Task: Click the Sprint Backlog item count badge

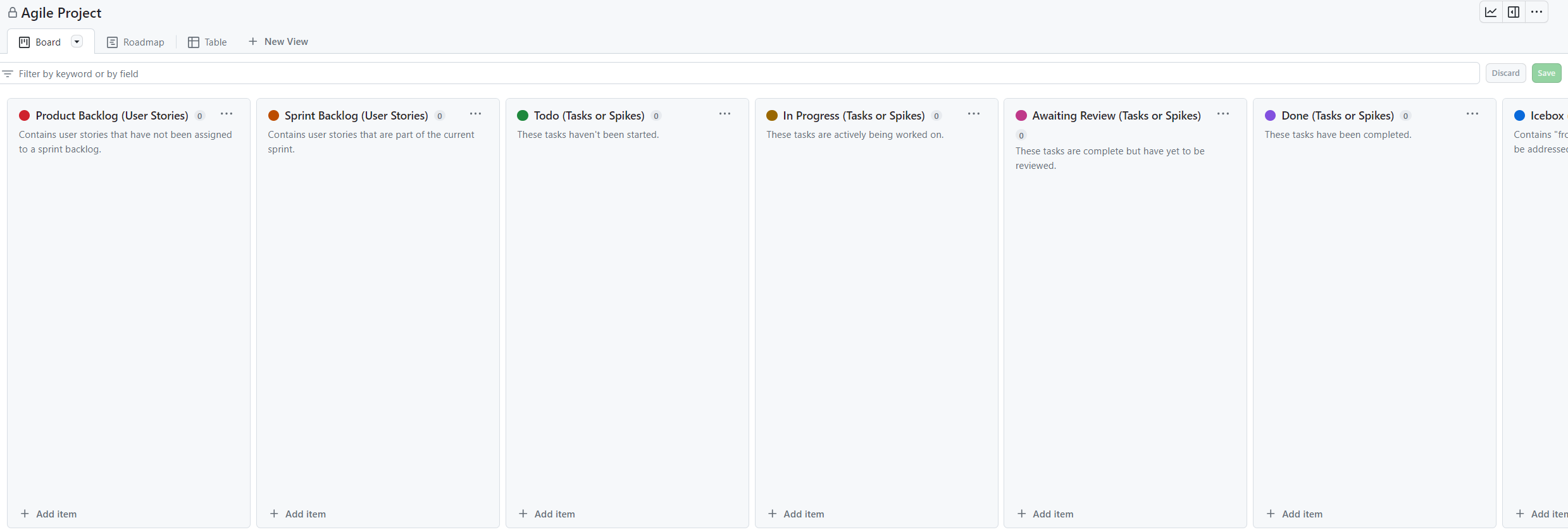Action: [x=440, y=116]
